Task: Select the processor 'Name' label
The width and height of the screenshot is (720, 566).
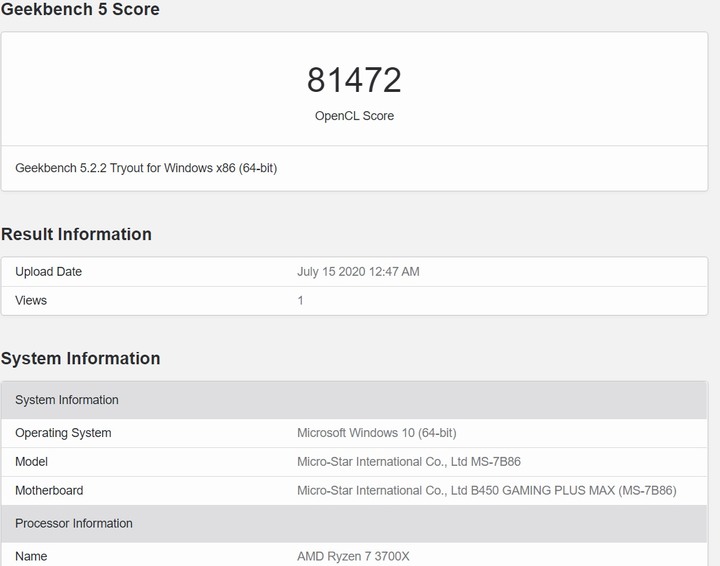Action: [31, 556]
